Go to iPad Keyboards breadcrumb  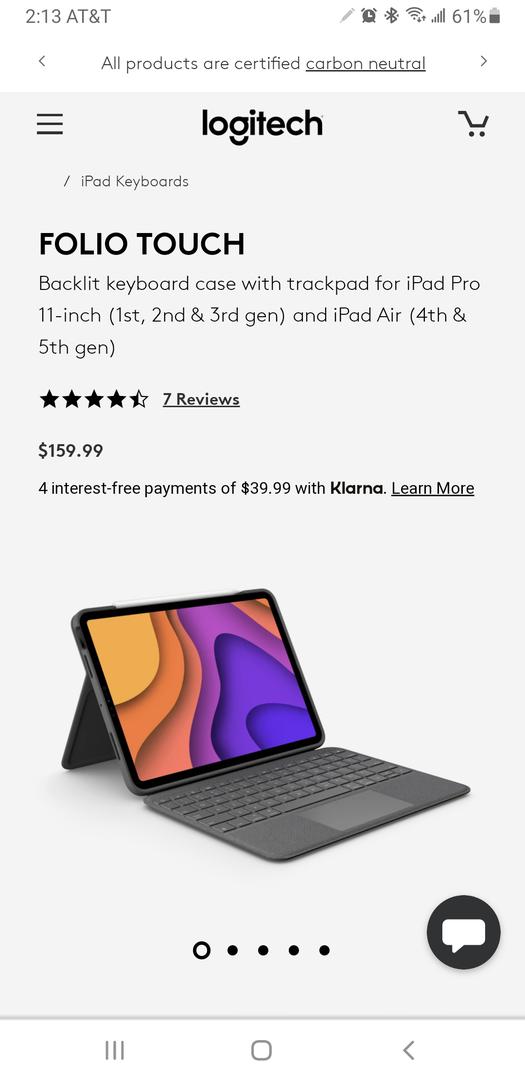click(134, 181)
